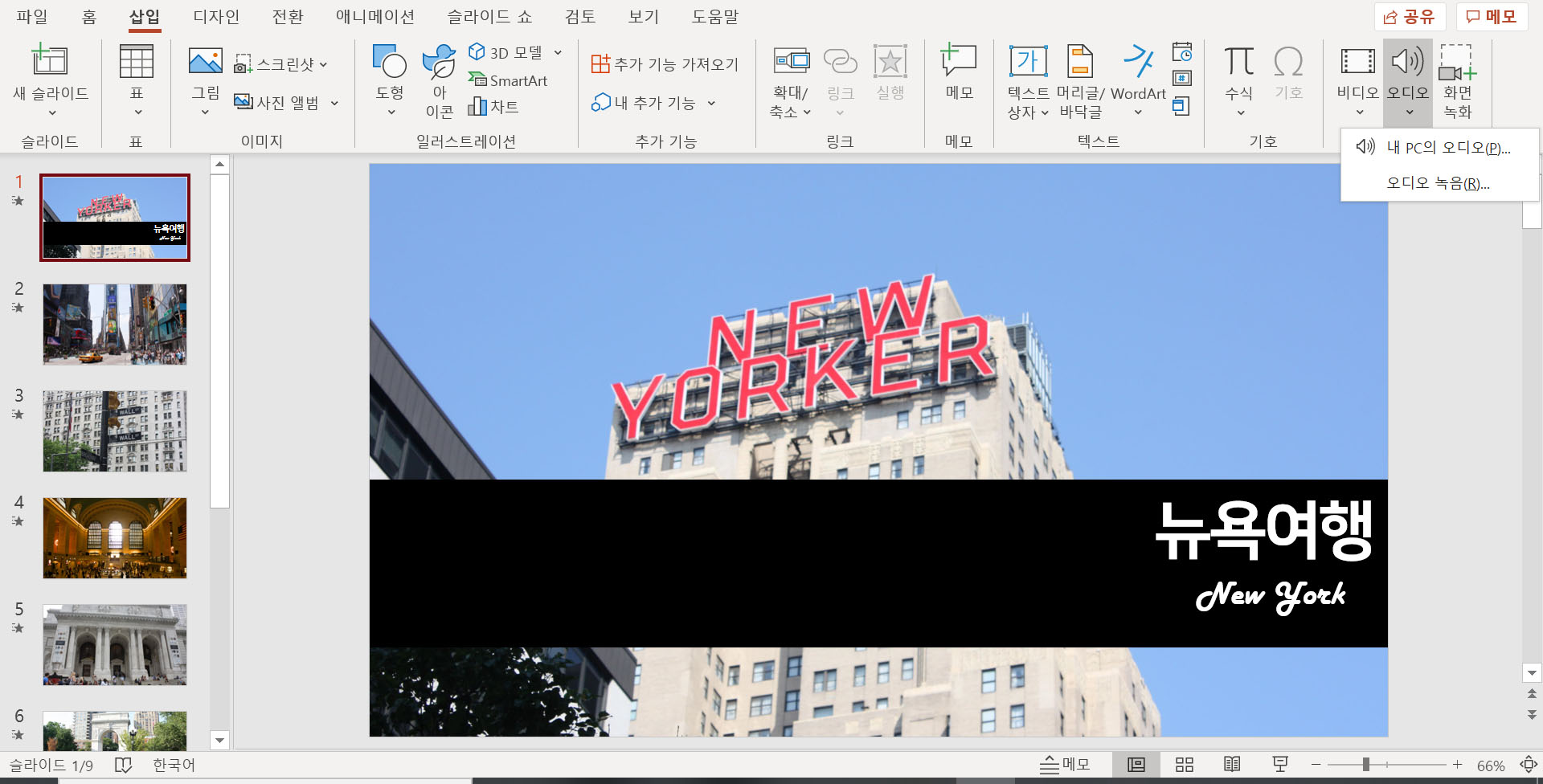Viewport: 1543px width, 784px height.
Task: Expand the Screenshot (스크린샷) dropdown arrow
Action: pos(323,64)
